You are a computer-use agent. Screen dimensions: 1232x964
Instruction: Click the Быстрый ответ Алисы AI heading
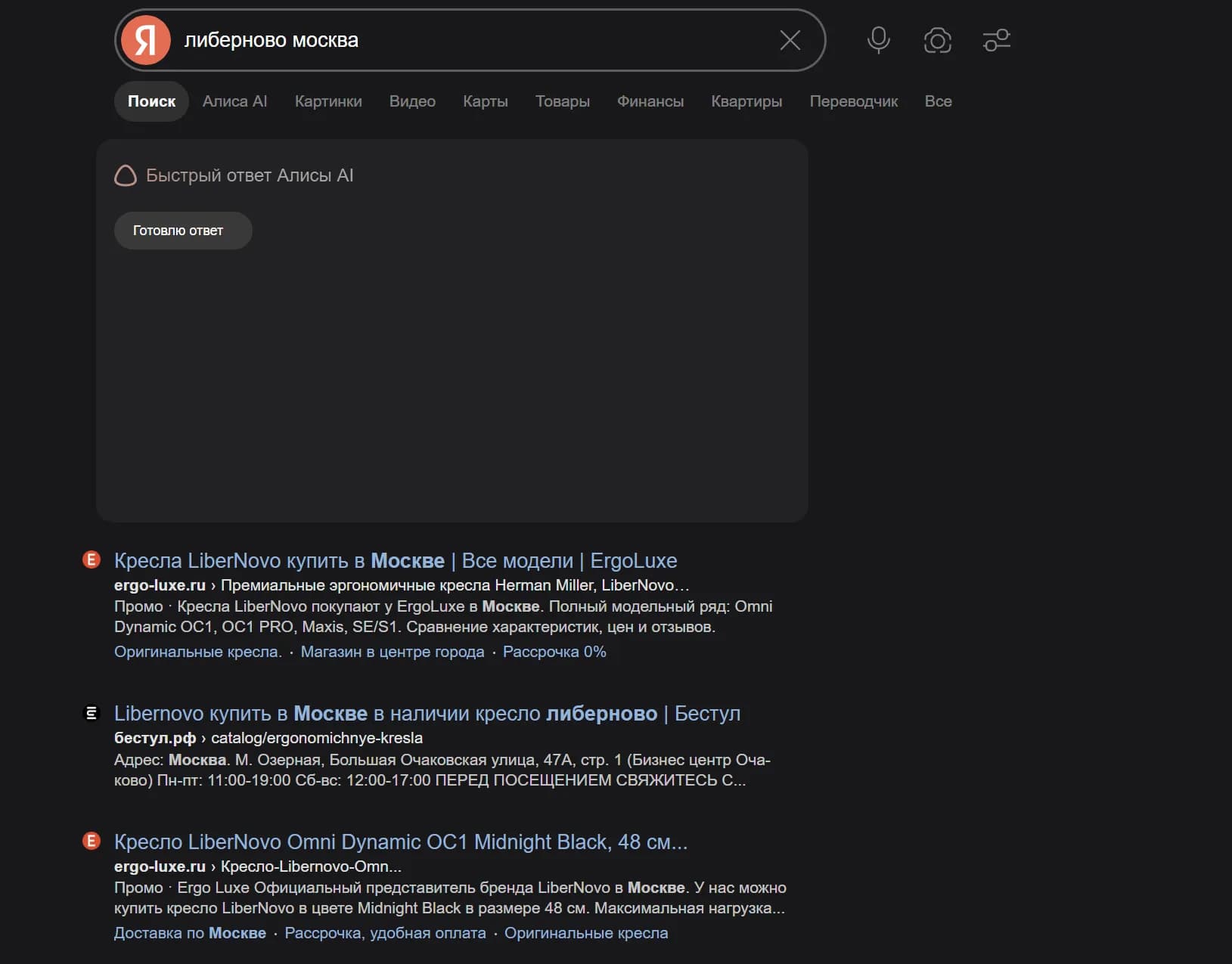(250, 175)
